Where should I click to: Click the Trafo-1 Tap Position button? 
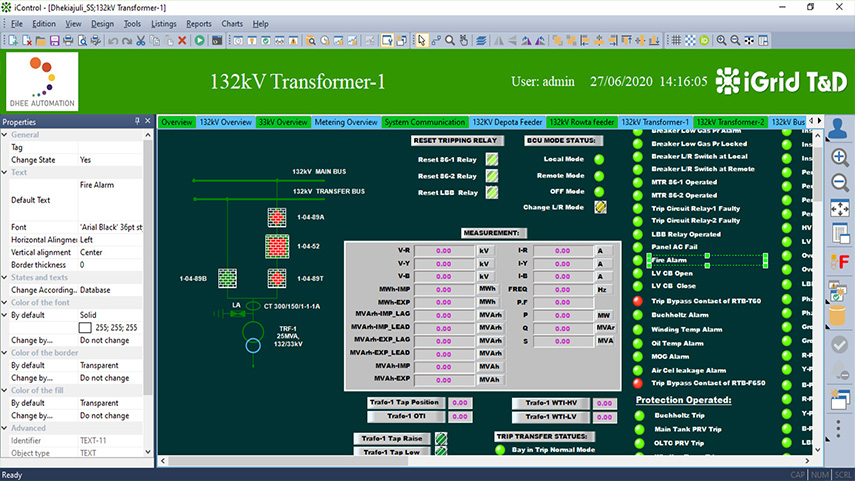(405, 402)
